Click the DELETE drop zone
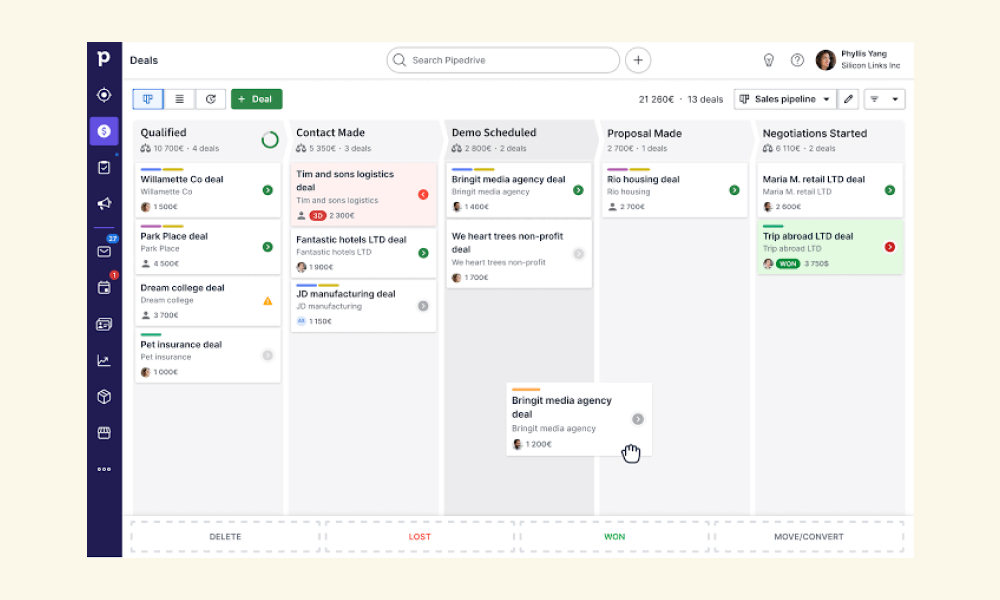The image size is (1000, 600). tap(225, 537)
